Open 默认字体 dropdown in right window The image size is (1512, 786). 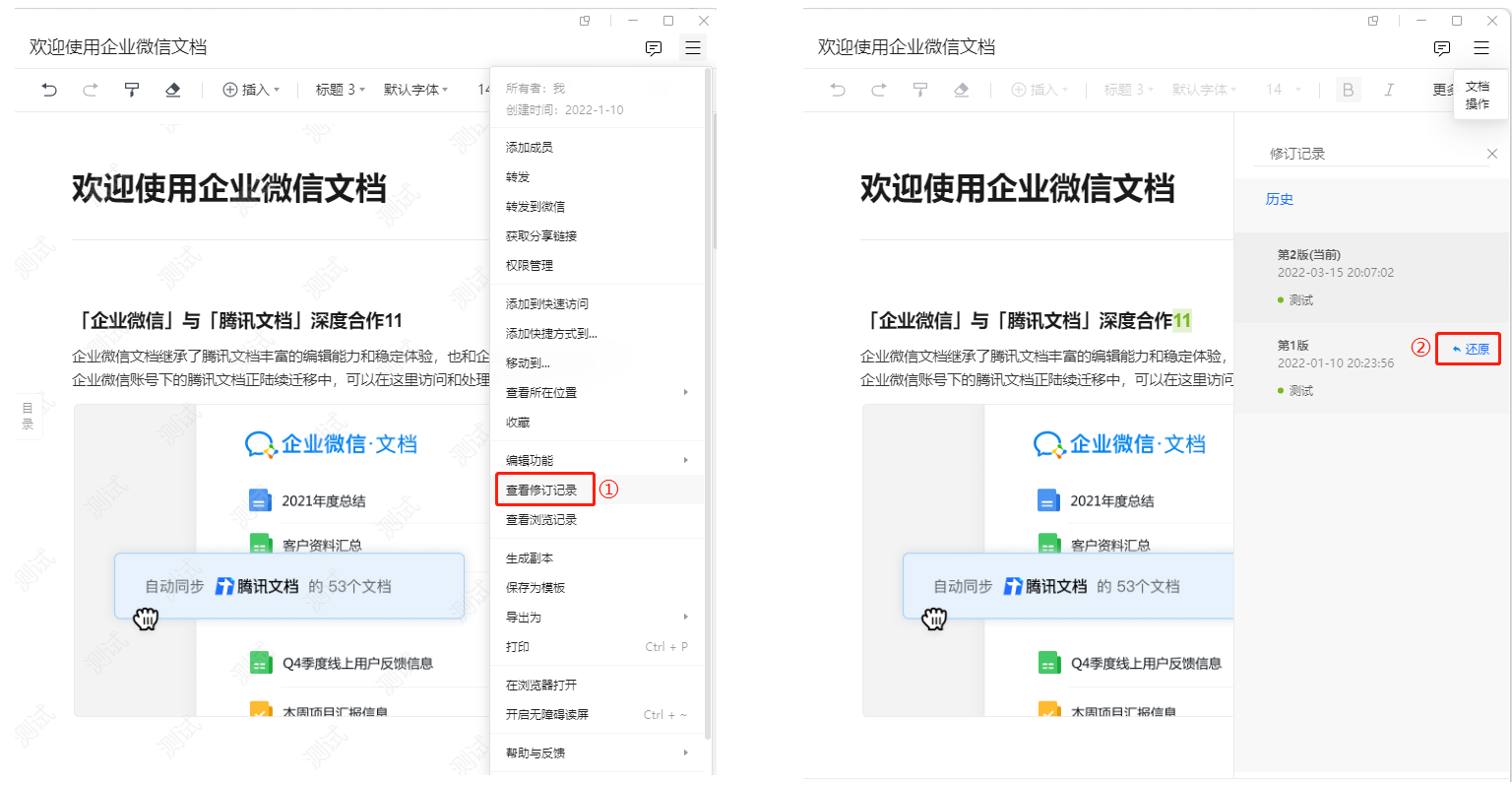click(x=1204, y=90)
